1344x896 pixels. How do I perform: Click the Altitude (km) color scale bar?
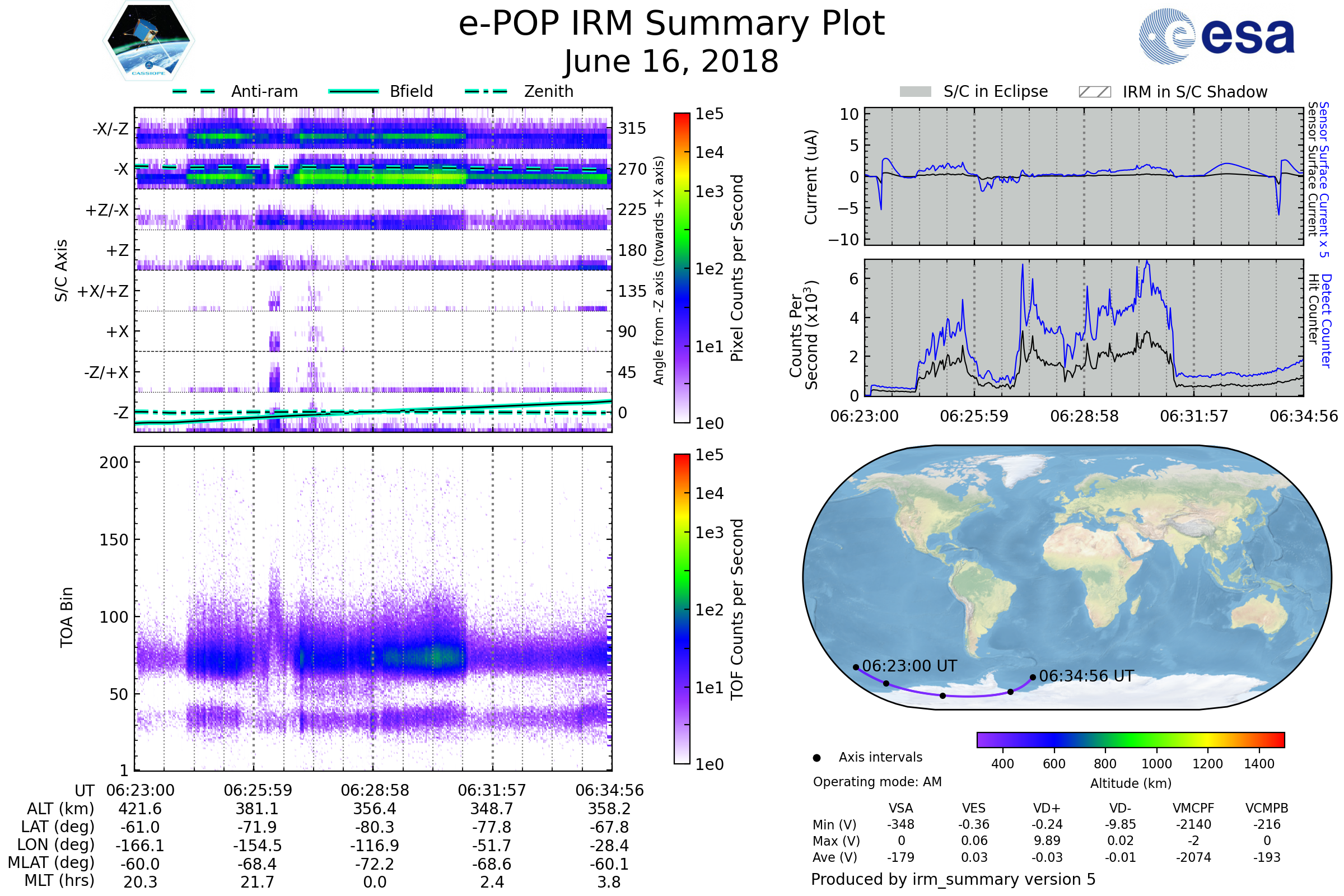[1130, 739]
